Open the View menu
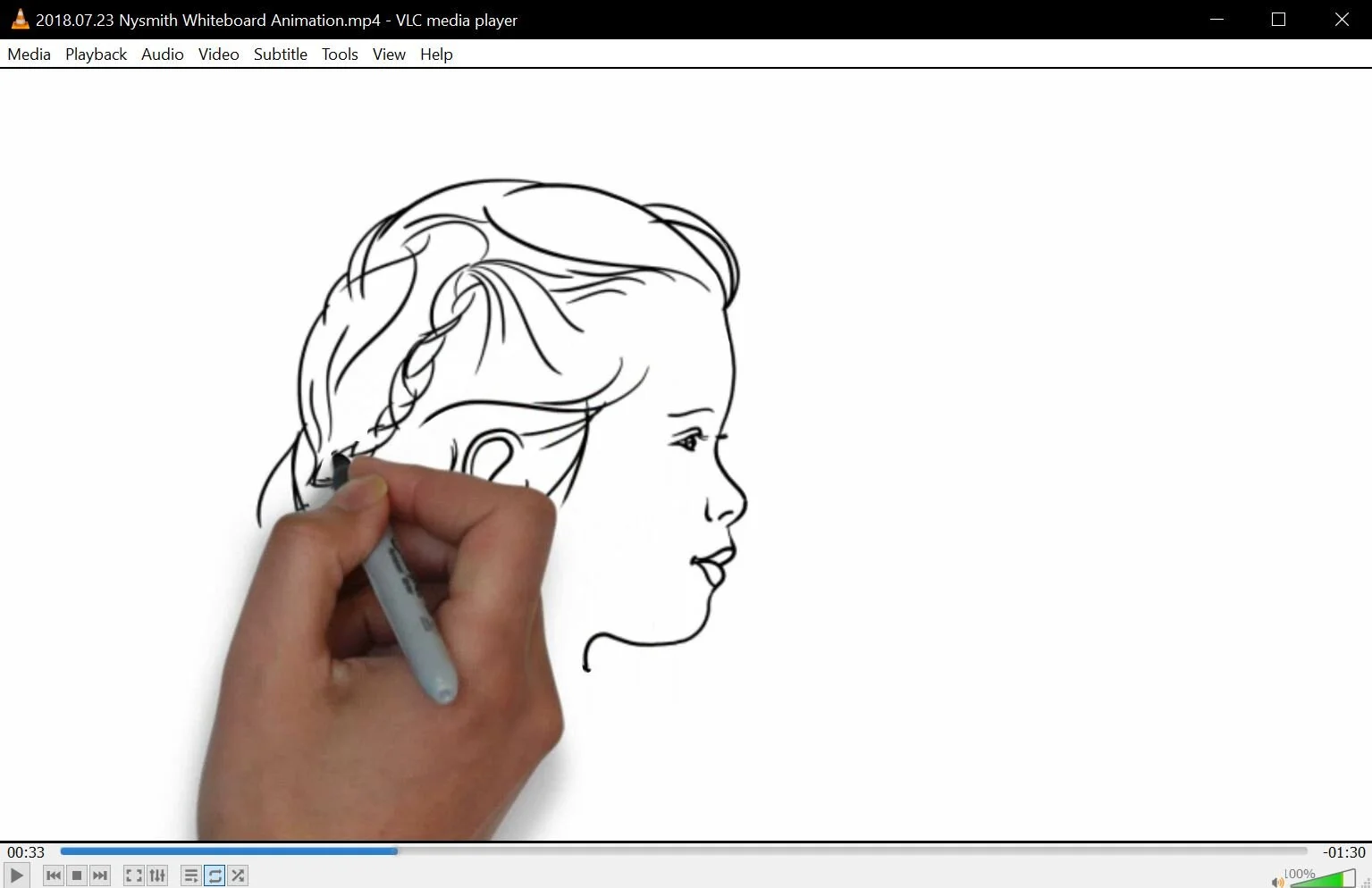The width and height of the screenshot is (1372, 888). coord(388,54)
